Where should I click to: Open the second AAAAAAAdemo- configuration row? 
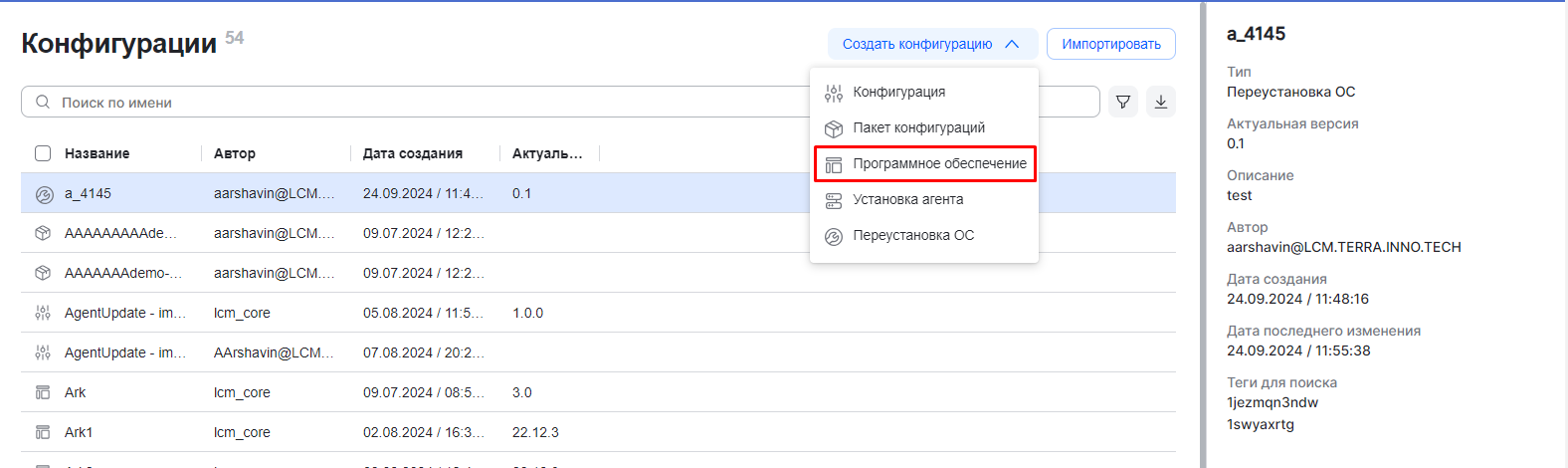(x=123, y=273)
